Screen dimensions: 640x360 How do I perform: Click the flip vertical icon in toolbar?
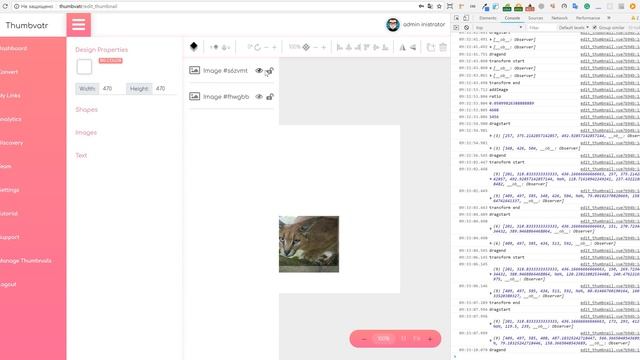pyautogui.click(x=413, y=47)
